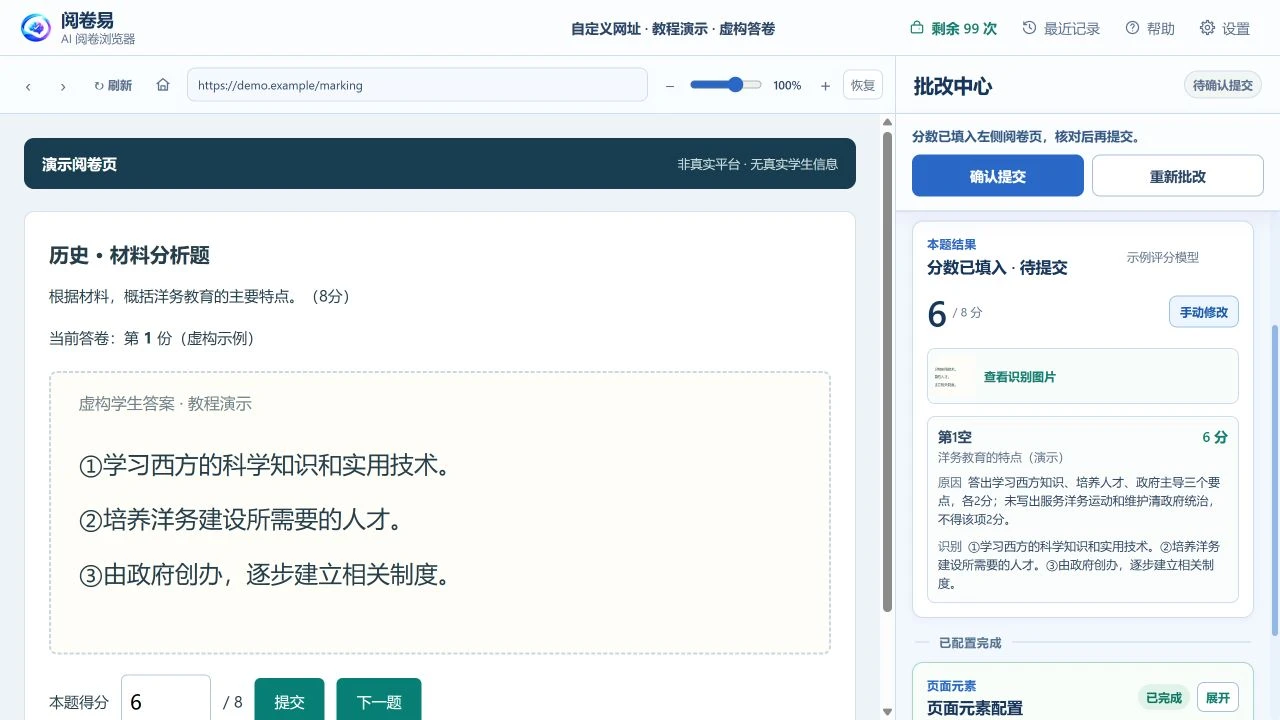Click the browser back arrow
1280x720 pixels.
click(x=28, y=86)
